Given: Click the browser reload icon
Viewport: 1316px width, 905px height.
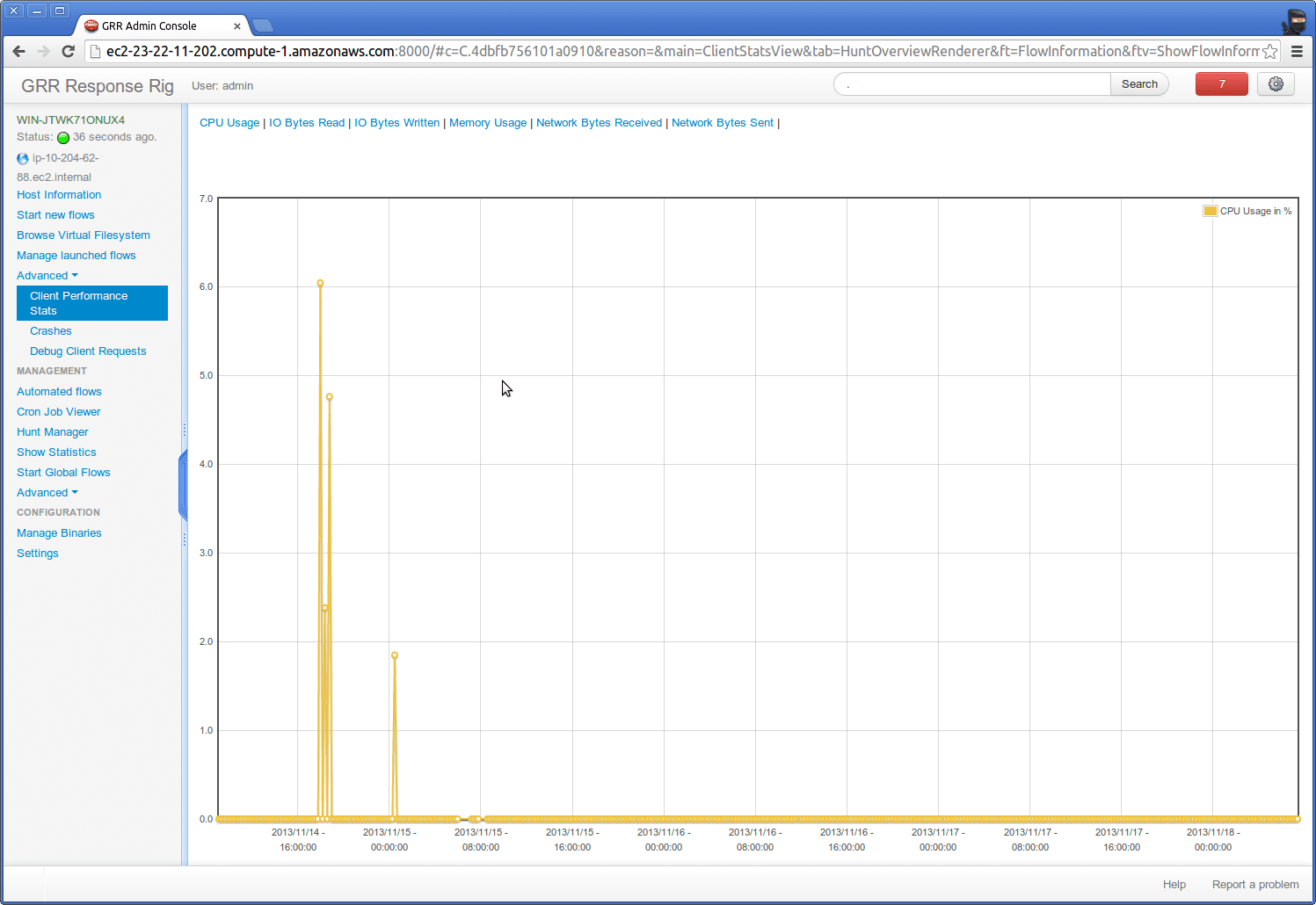Looking at the screenshot, I should tap(68, 52).
